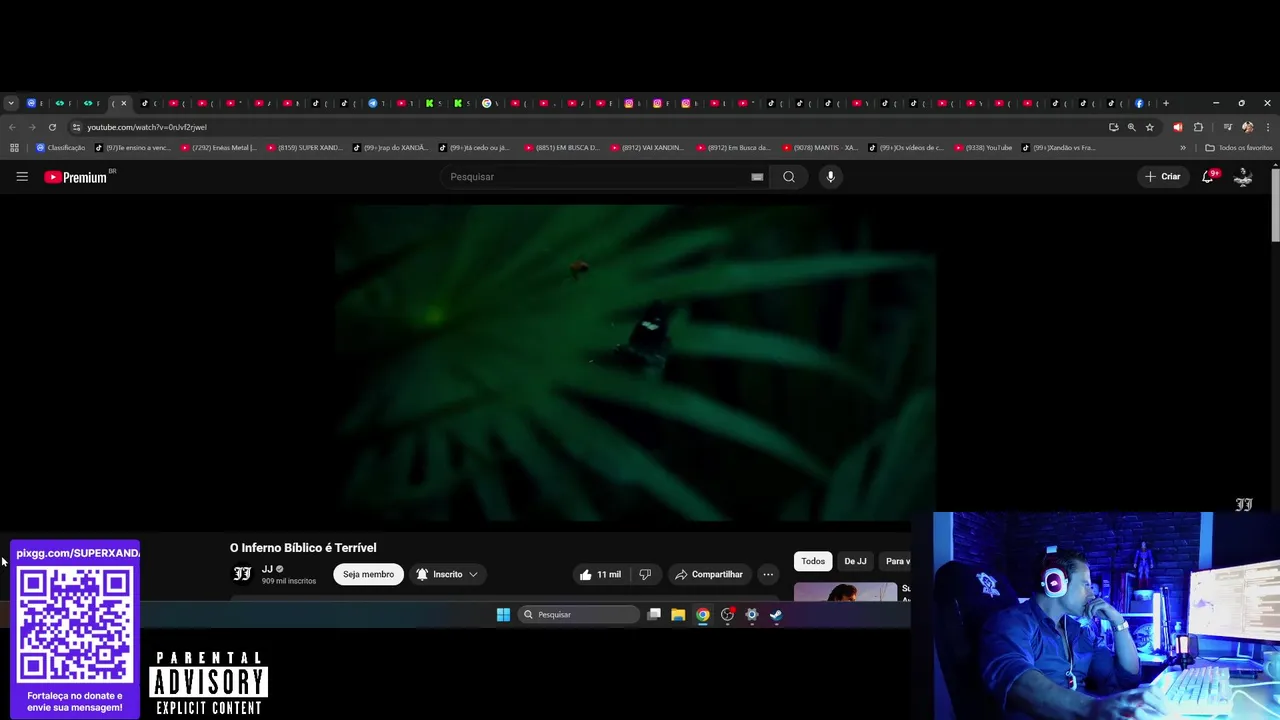Open the Chrome Extensions puzzle icon
Image resolution: width=1280 pixels, height=720 pixels.
click(1198, 127)
